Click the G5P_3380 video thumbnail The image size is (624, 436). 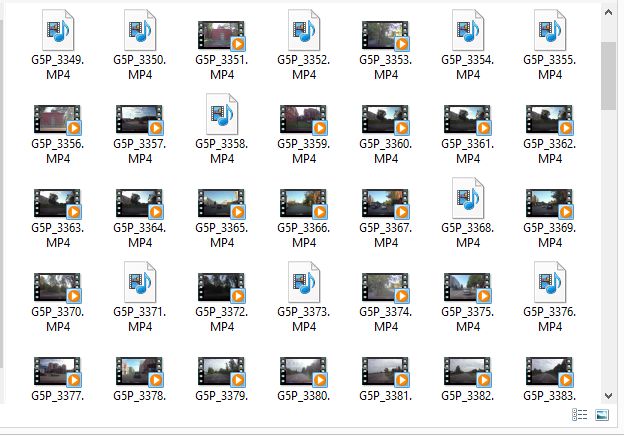tap(303, 372)
